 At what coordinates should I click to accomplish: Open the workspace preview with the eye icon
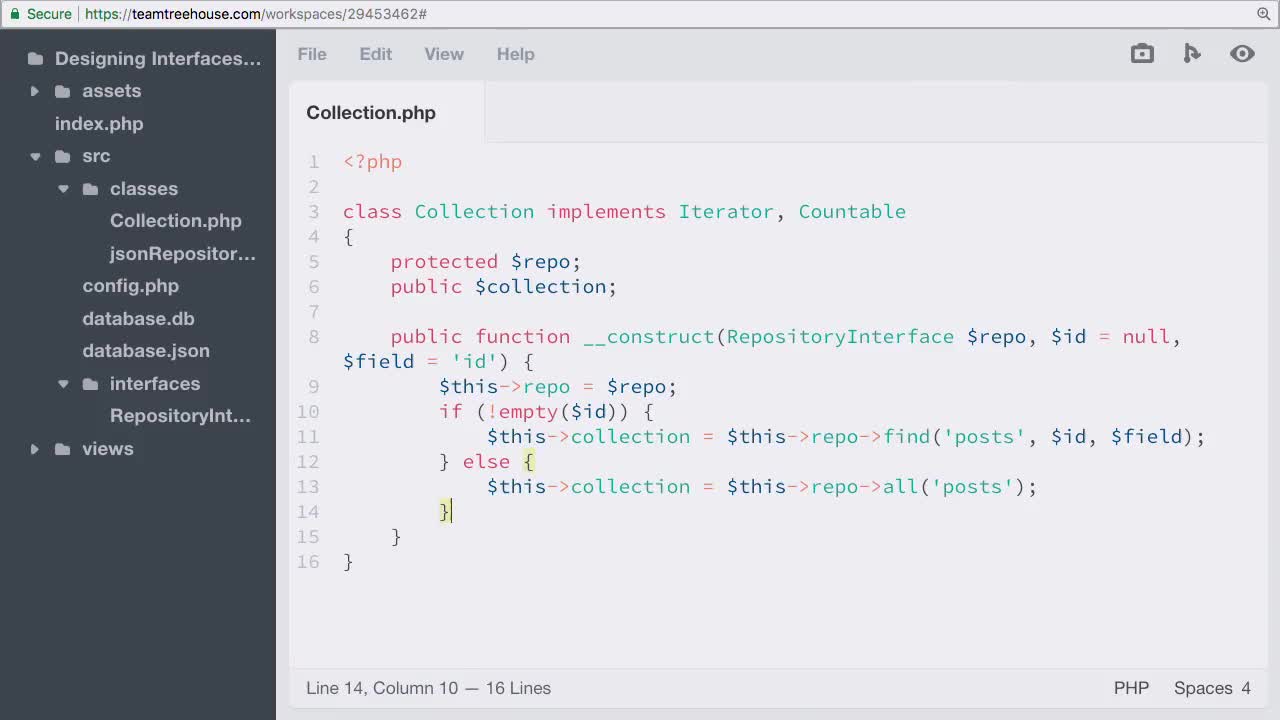click(x=1242, y=53)
